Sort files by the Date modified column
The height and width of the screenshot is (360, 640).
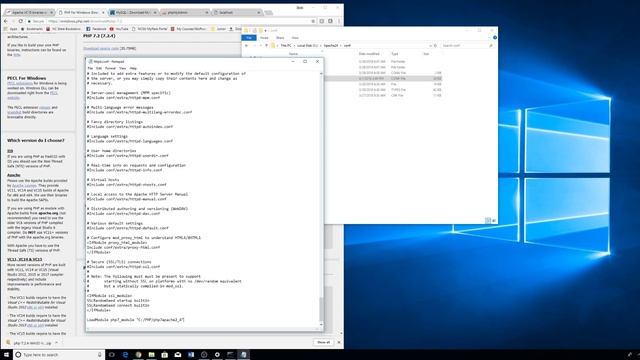point(369,54)
